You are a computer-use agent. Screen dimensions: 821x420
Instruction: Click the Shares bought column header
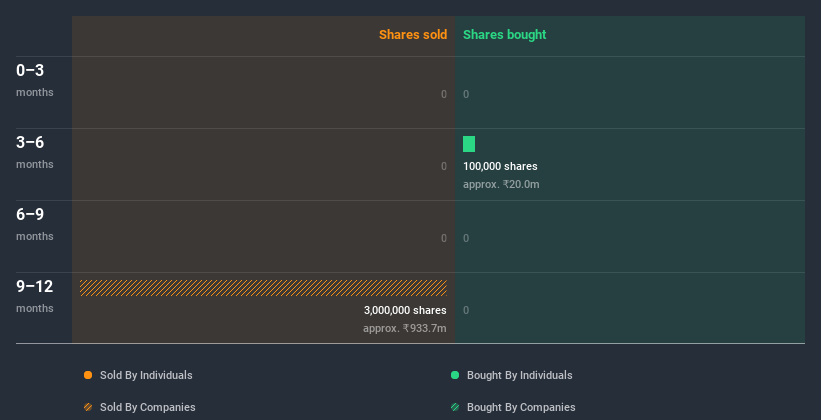click(x=505, y=35)
